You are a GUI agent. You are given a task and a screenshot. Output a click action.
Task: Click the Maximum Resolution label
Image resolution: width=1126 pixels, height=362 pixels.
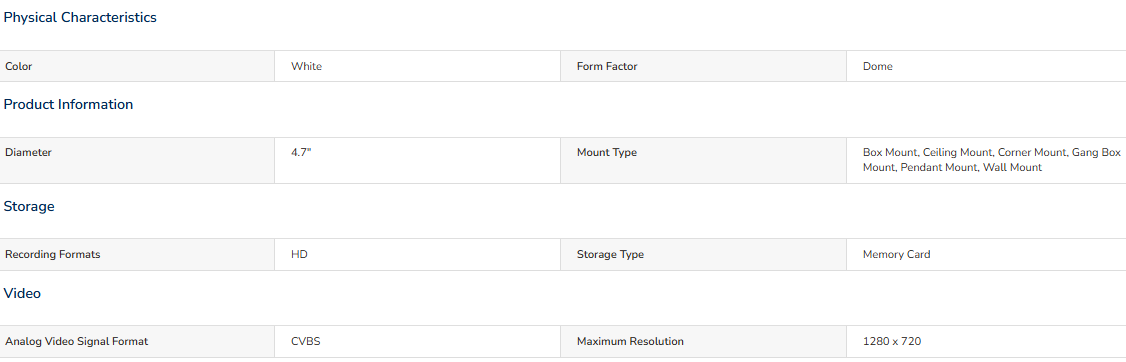coord(631,341)
